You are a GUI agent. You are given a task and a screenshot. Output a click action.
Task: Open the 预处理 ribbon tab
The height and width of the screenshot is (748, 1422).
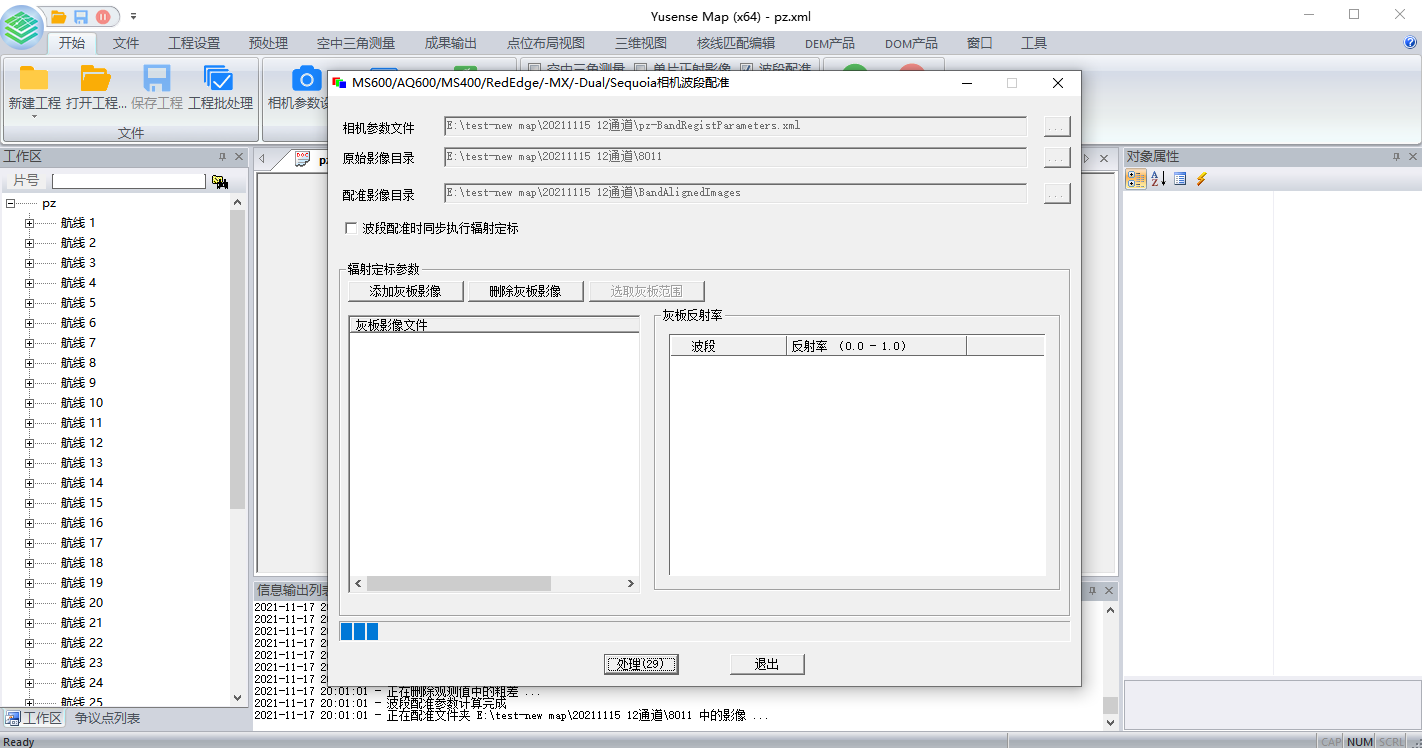click(268, 43)
